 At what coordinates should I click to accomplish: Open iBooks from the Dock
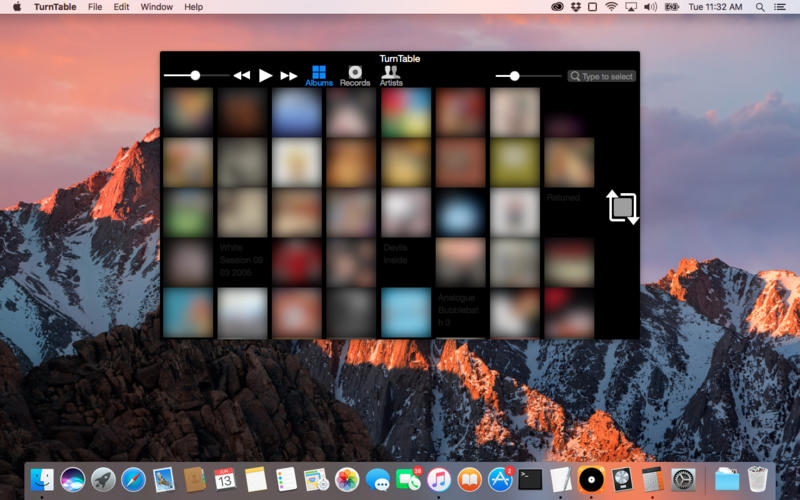[x=469, y=480]
